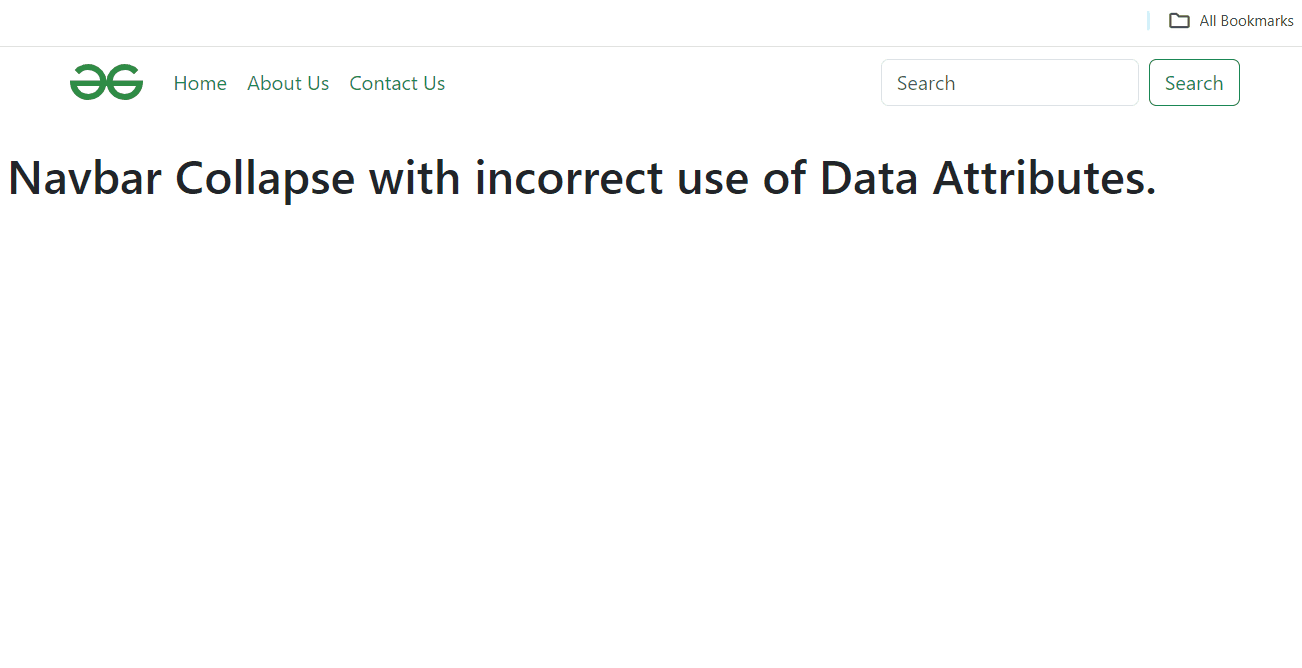
Task: Click the "Search" placeholder text in input
Action: 926,83
